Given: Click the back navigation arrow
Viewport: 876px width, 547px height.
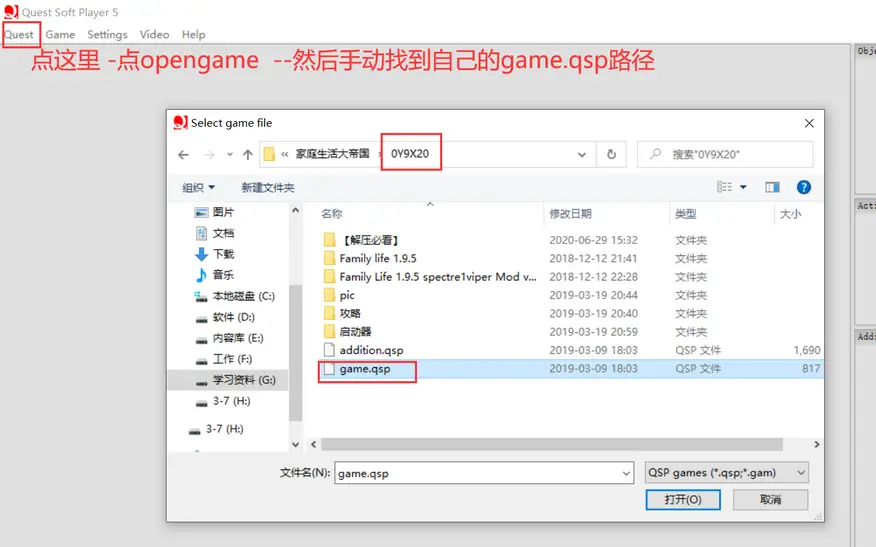Looking at the screenshot, I should (183, 155).
